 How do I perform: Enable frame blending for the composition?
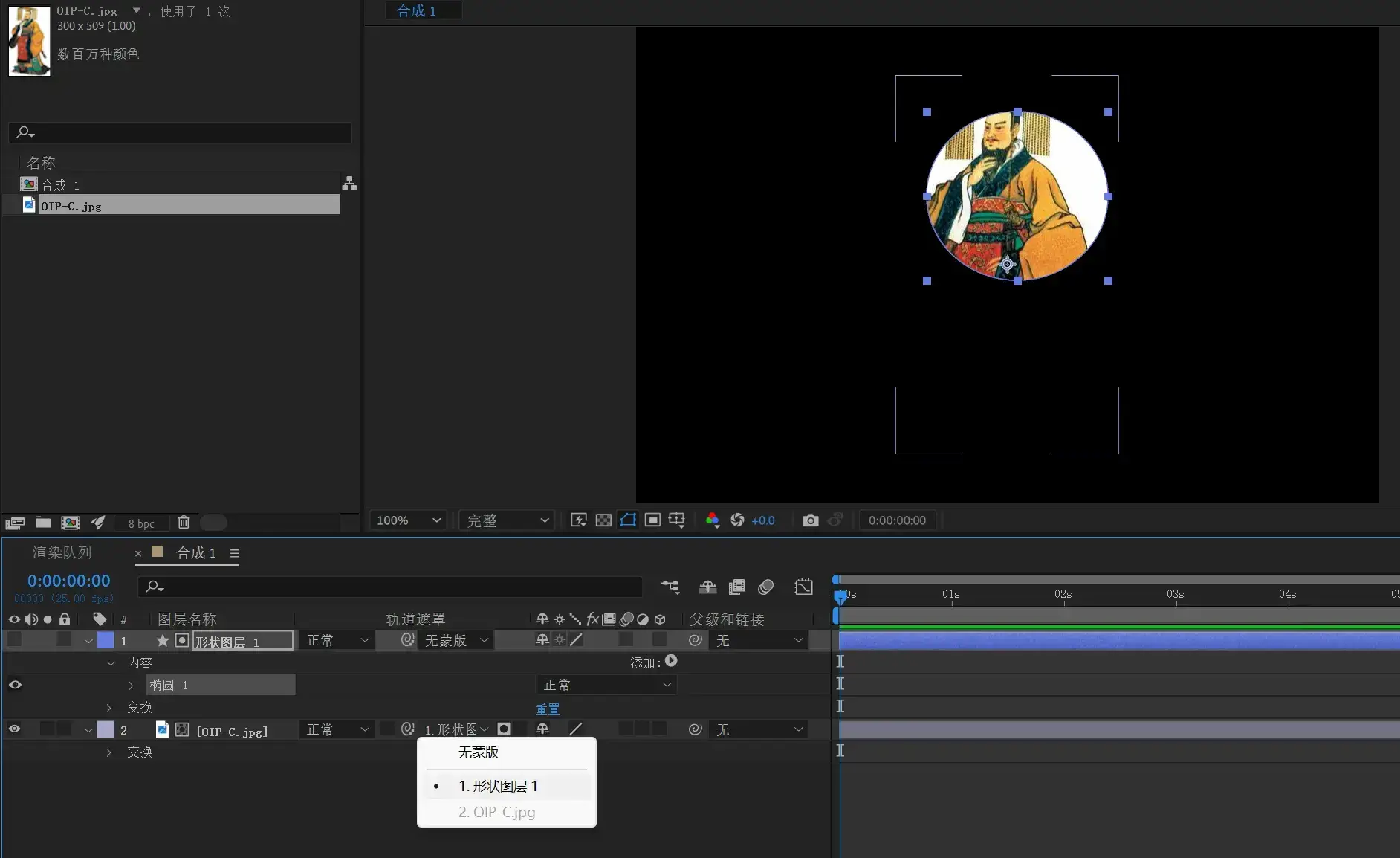tap(736, 587)
